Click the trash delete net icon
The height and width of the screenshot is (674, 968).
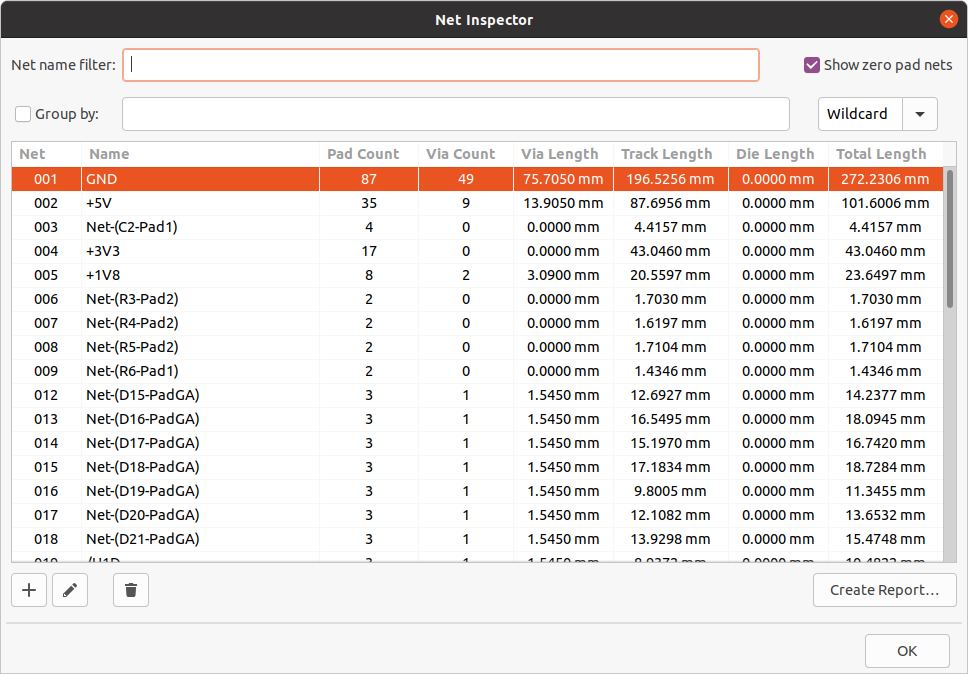(x=131, y=590)
